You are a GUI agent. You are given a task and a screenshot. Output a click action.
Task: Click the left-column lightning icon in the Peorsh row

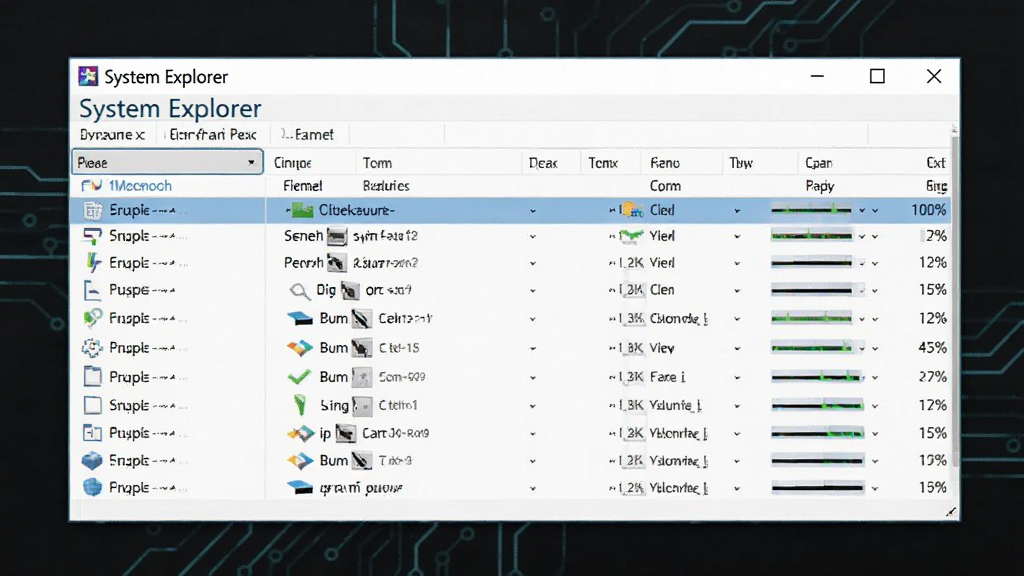[x=93, y=263]
